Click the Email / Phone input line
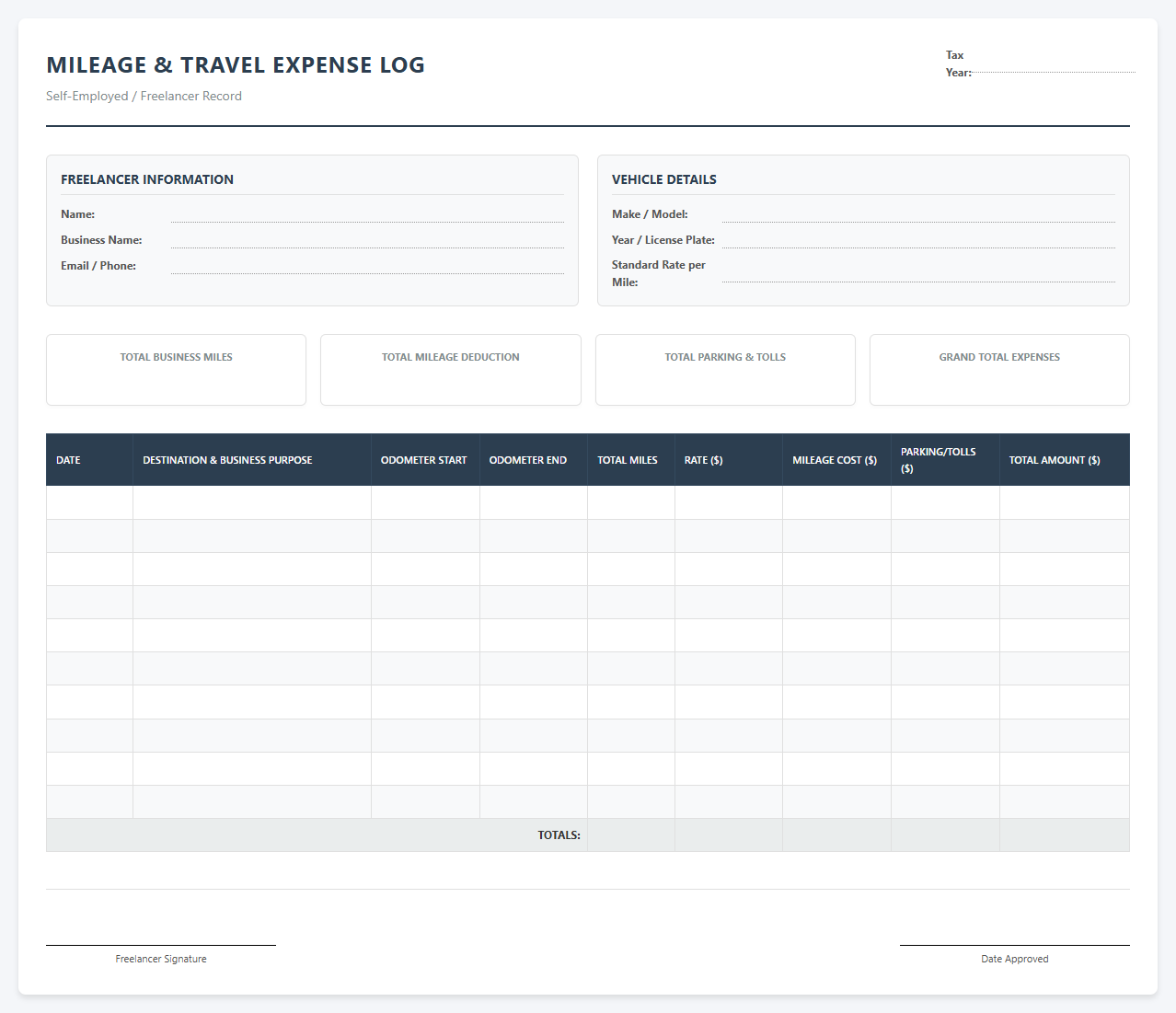This screenshot has width=1176, height=1013. [x=367, y=265]
